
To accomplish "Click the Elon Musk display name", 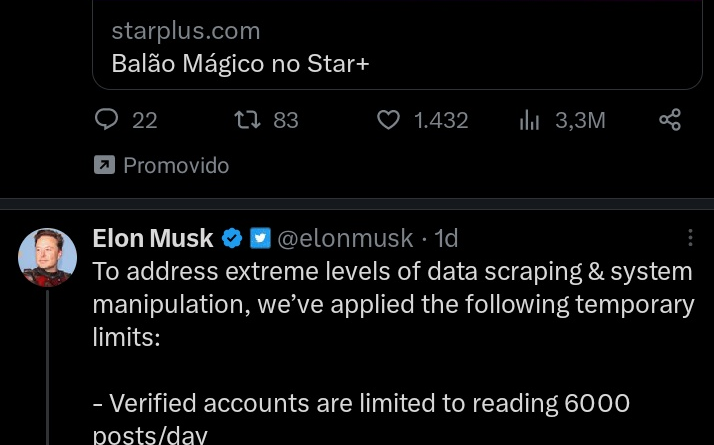I will 152,238.
